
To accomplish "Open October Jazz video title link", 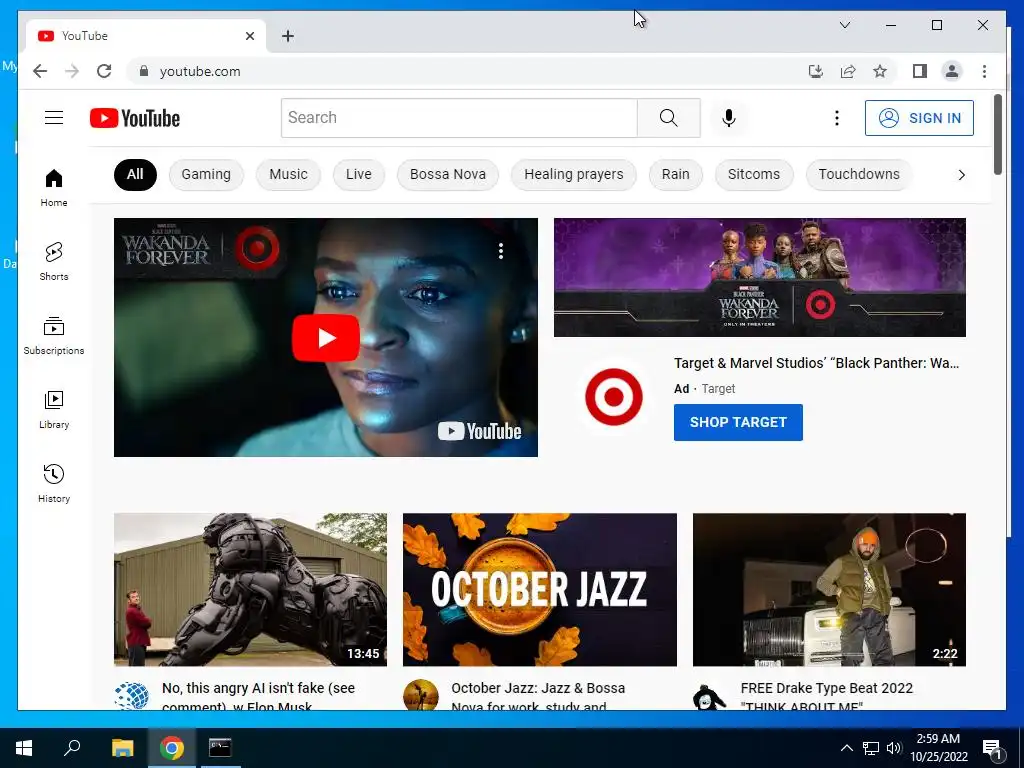I will click(x=538, y=696).
